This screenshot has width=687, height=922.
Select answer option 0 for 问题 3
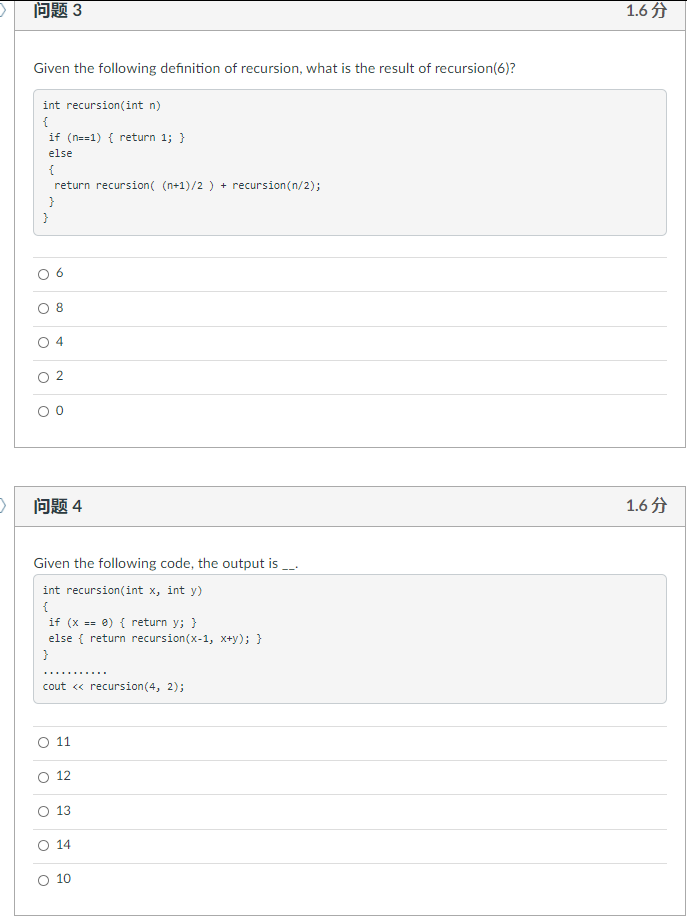(43, 410)
